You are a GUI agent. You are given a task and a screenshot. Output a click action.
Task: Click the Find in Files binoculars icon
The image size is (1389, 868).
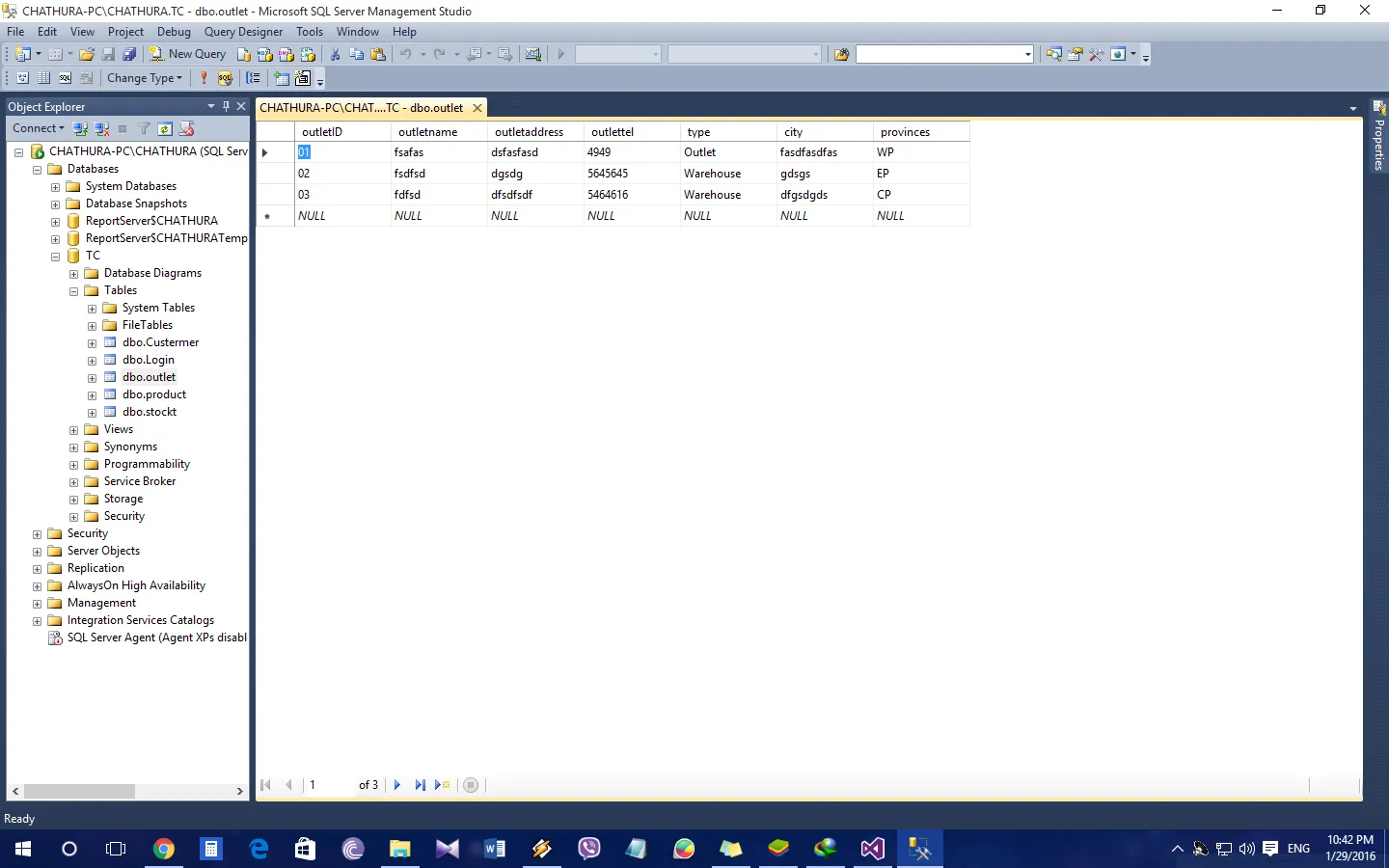click(841, 54)
